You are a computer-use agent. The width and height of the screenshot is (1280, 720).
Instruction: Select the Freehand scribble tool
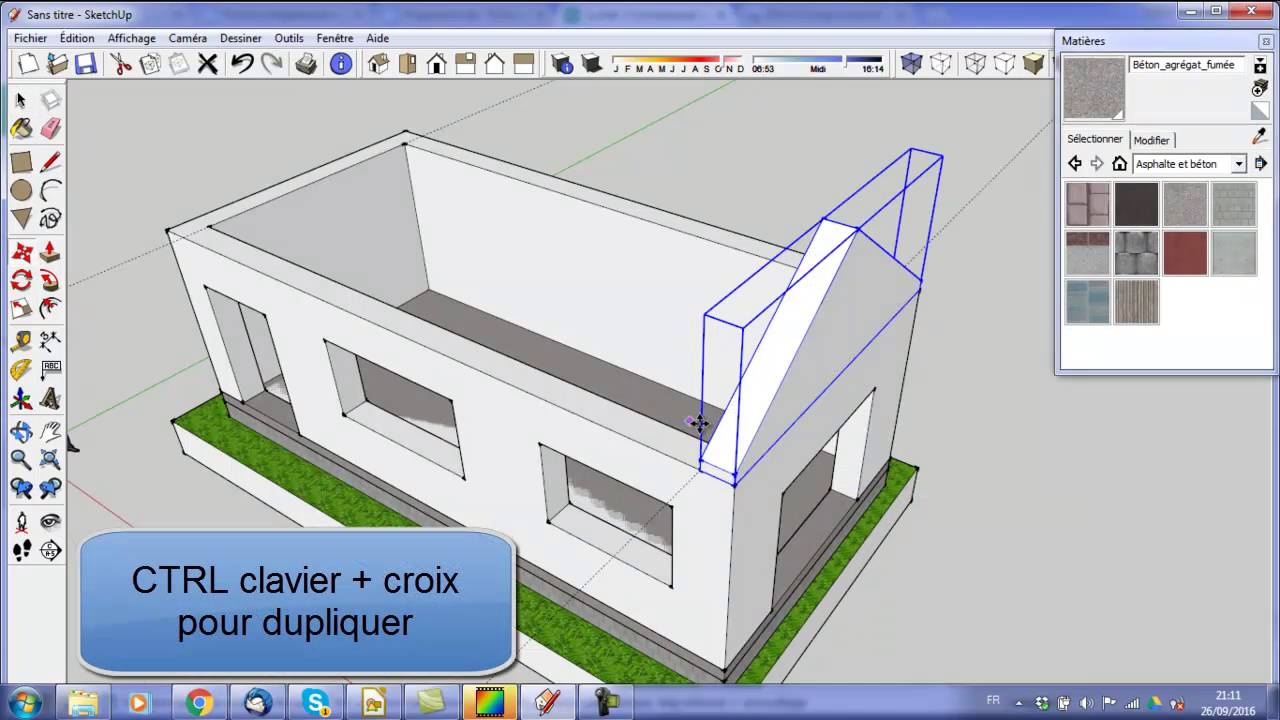[50, 218]
